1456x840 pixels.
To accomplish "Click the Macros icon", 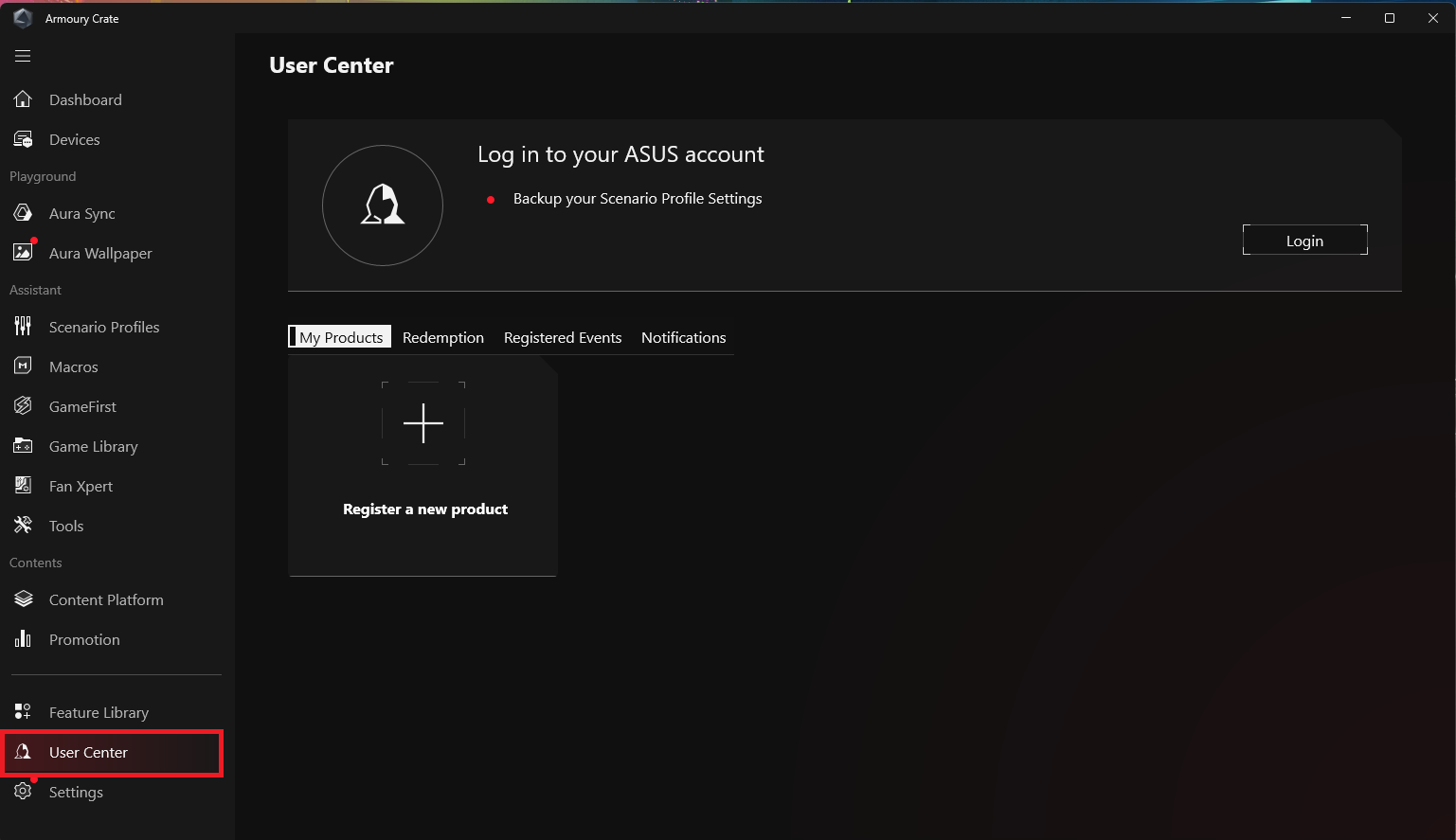I will click(x=23, y=366).
